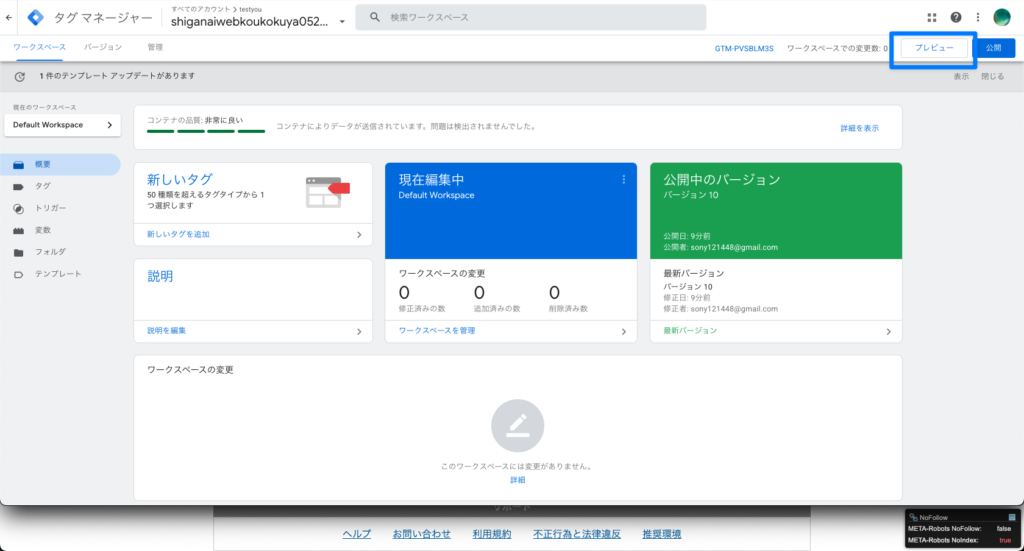The image size is (1024, 551).
Task: Expand 新しいタグを追加 chevron row
Action: (x=252, y=234)
